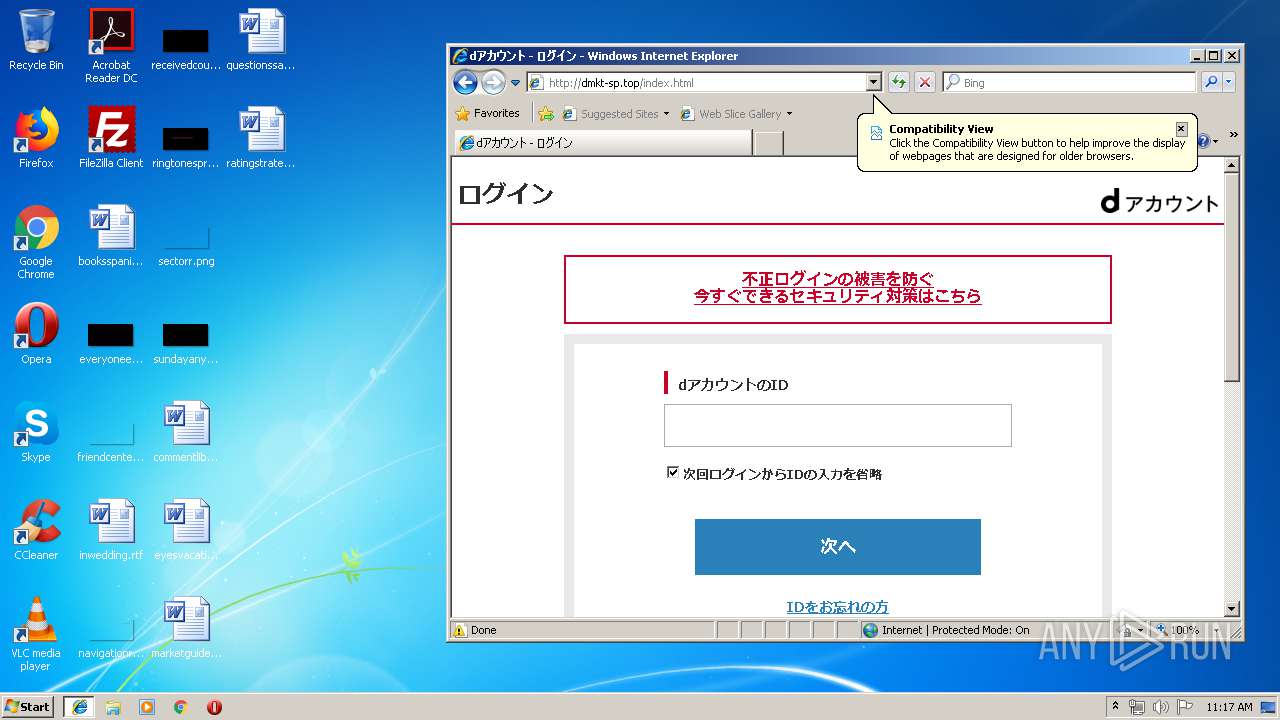
Task: Select the booksspani... document icon
Action: tap(111, 236)
